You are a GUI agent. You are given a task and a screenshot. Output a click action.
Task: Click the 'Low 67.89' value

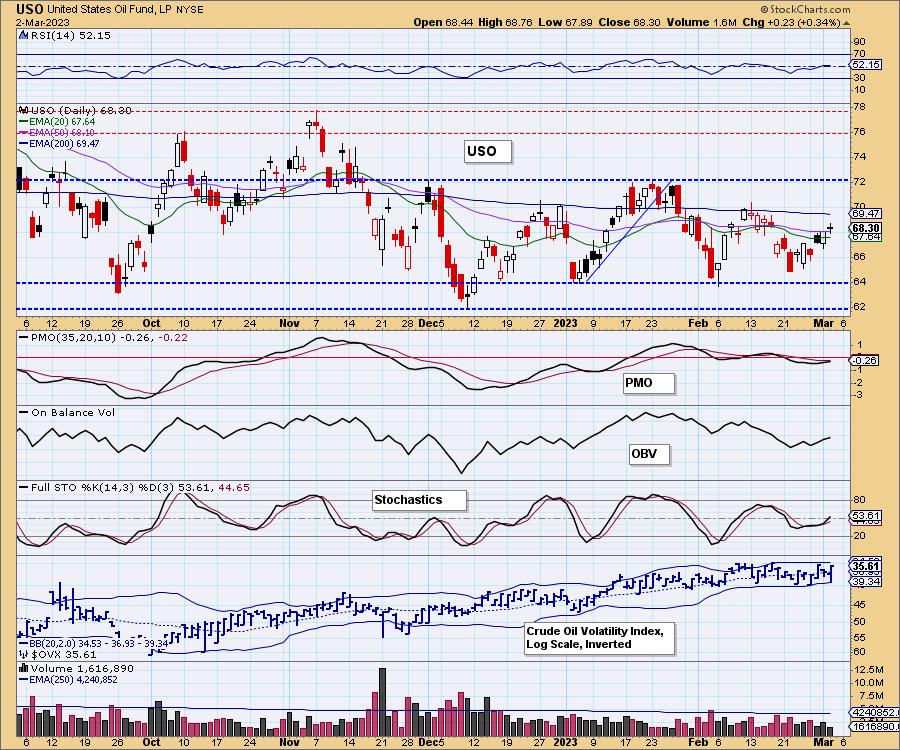(565, 22)
